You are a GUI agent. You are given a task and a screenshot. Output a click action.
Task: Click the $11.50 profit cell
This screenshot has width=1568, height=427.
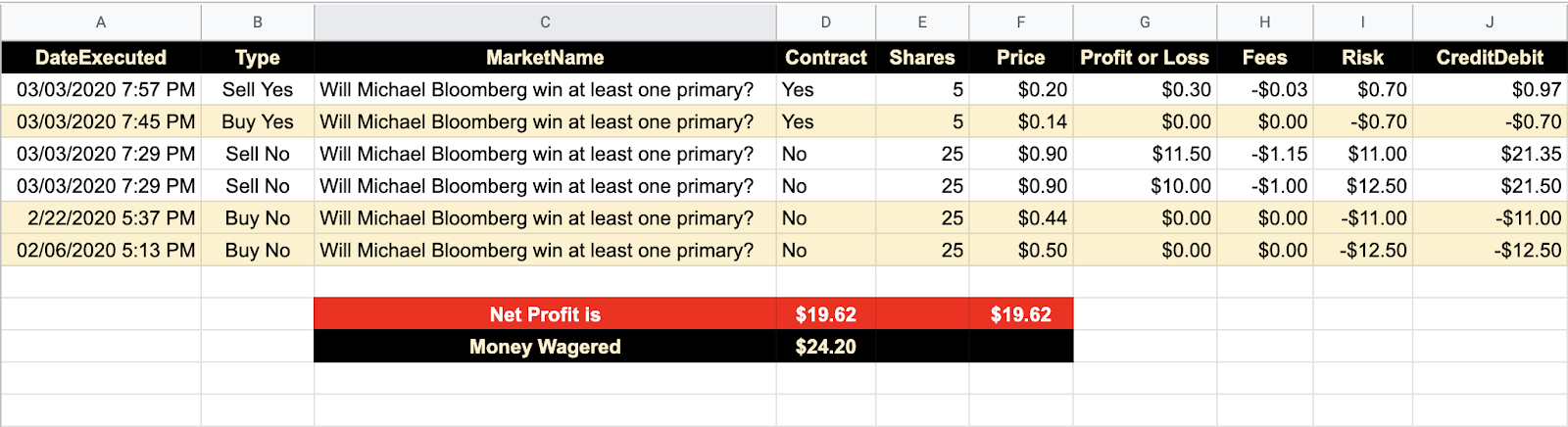coord(1145,154)
